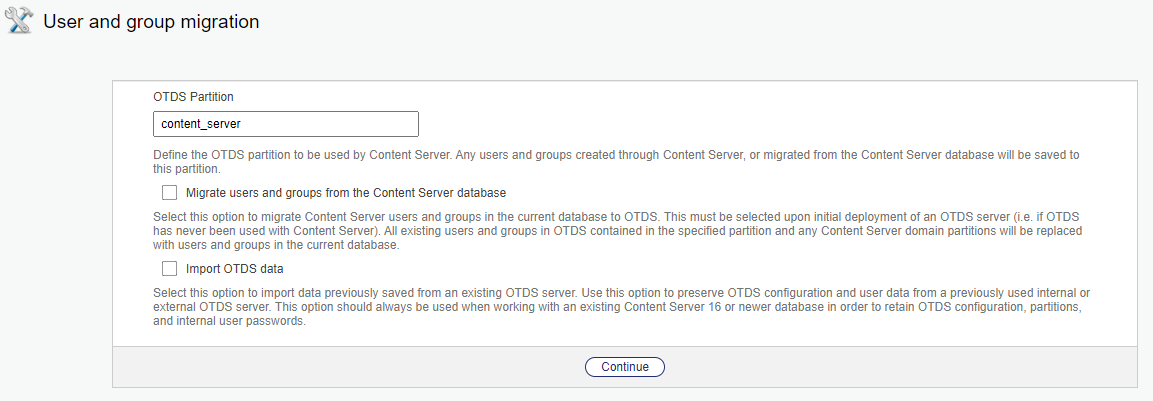Focus the OTDS Partition text field
This screenshot has height=401, width=1153.
pyautogui.click(x=285, y=124)
